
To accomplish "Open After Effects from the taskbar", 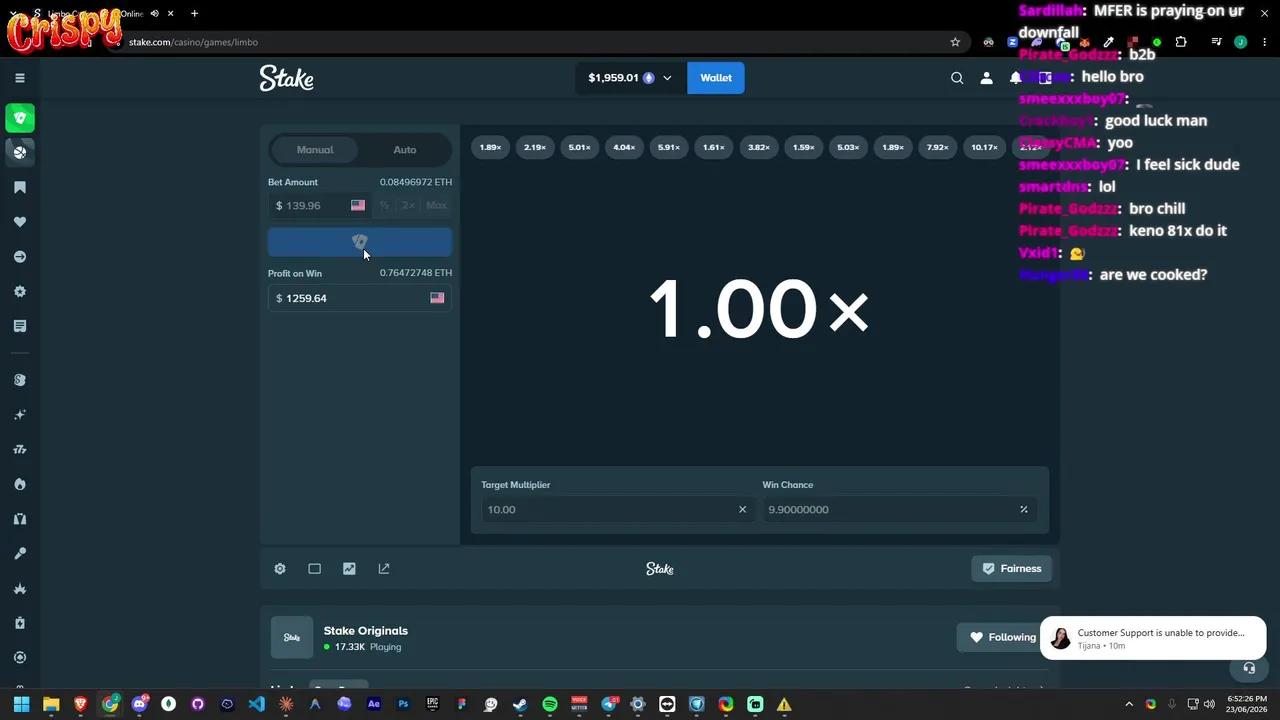I will 374,704.
